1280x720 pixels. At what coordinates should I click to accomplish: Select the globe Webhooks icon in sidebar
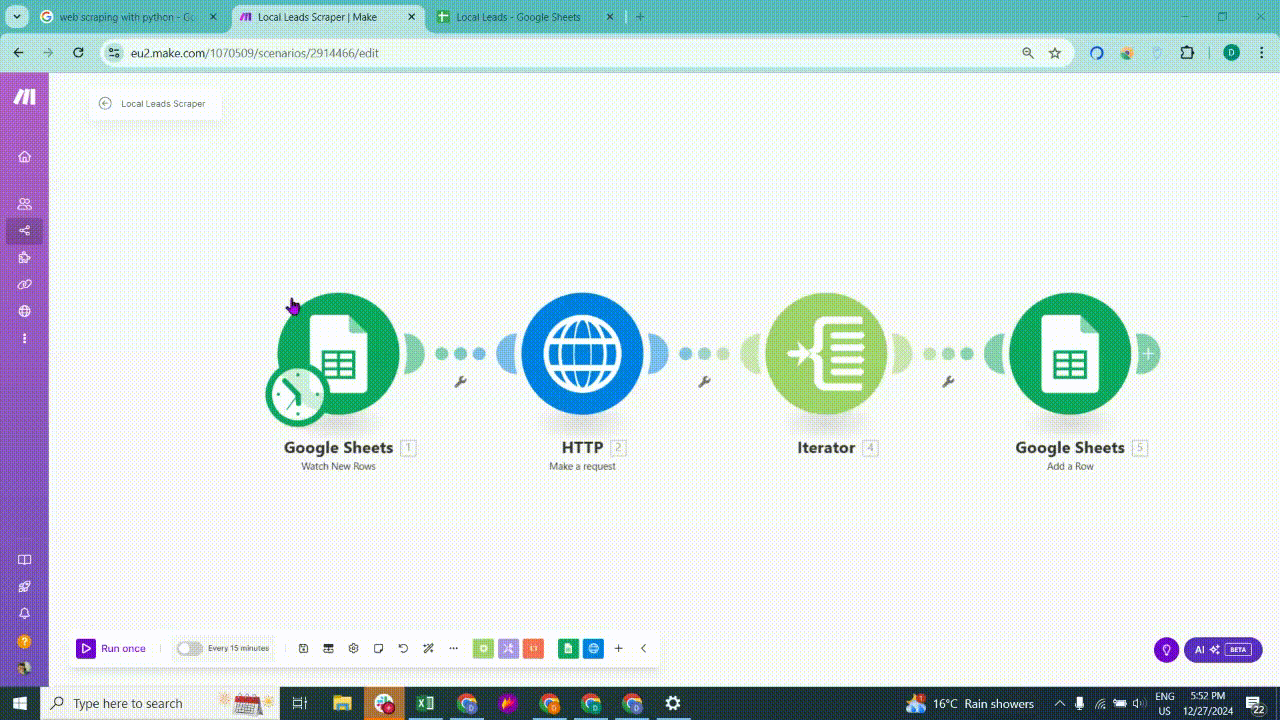[24, 310]
